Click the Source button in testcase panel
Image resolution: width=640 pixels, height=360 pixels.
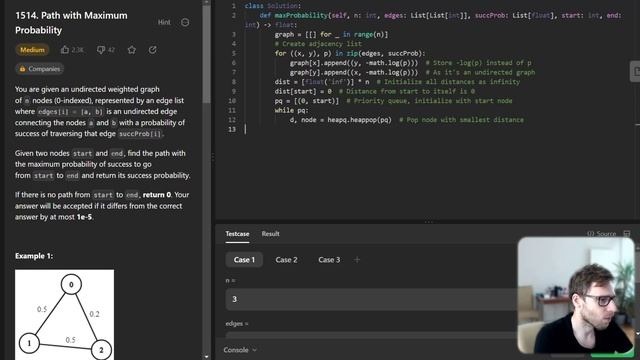point(601,234)
